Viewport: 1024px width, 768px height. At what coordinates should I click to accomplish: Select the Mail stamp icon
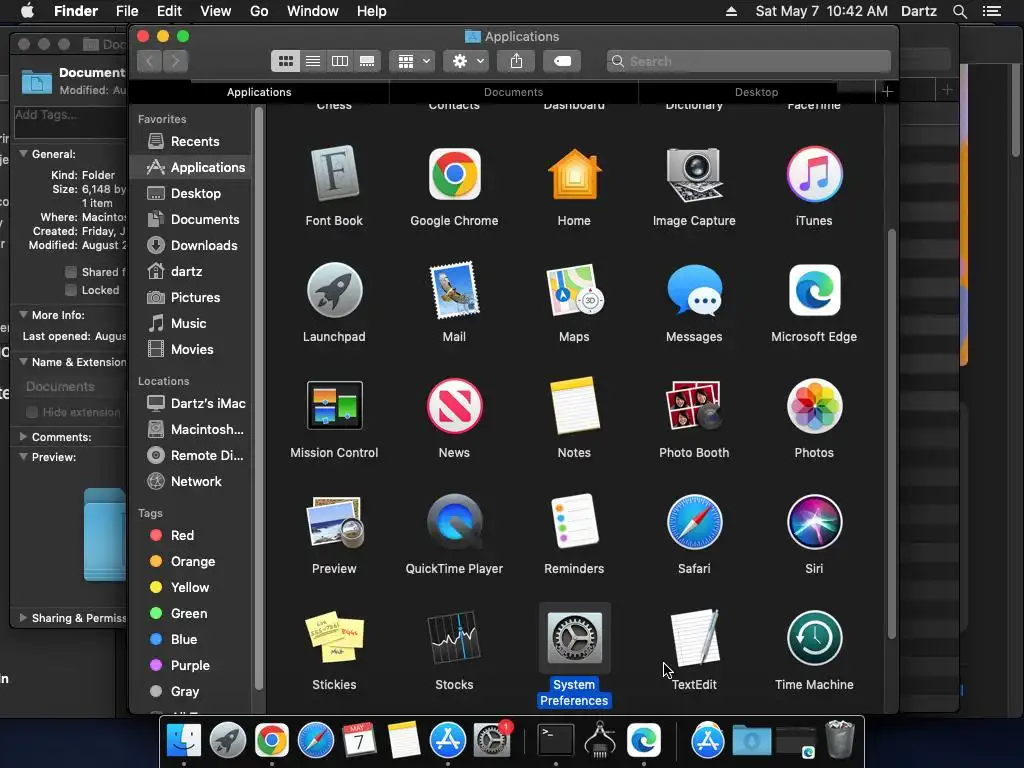[455, 291]
